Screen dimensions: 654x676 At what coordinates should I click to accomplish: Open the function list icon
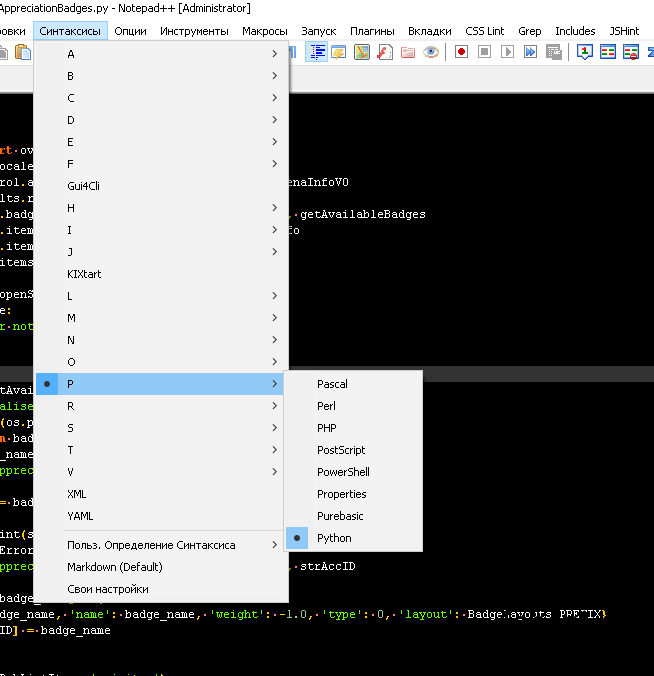click(x=385, y=52)
